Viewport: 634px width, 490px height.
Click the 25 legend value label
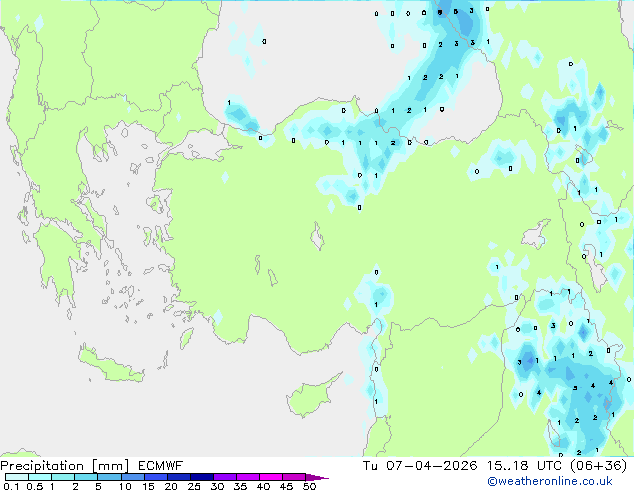(194, 486)
